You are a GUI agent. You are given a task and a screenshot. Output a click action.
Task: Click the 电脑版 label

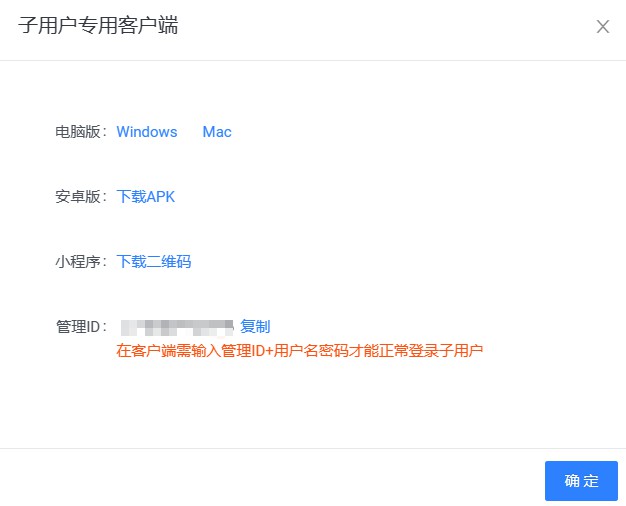click(x=81, y=132)
